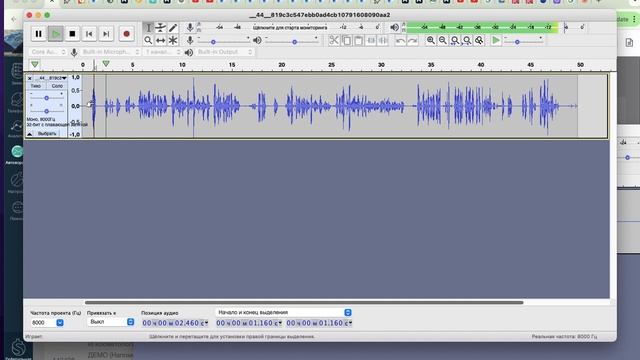Click the audio position time field

175,323
